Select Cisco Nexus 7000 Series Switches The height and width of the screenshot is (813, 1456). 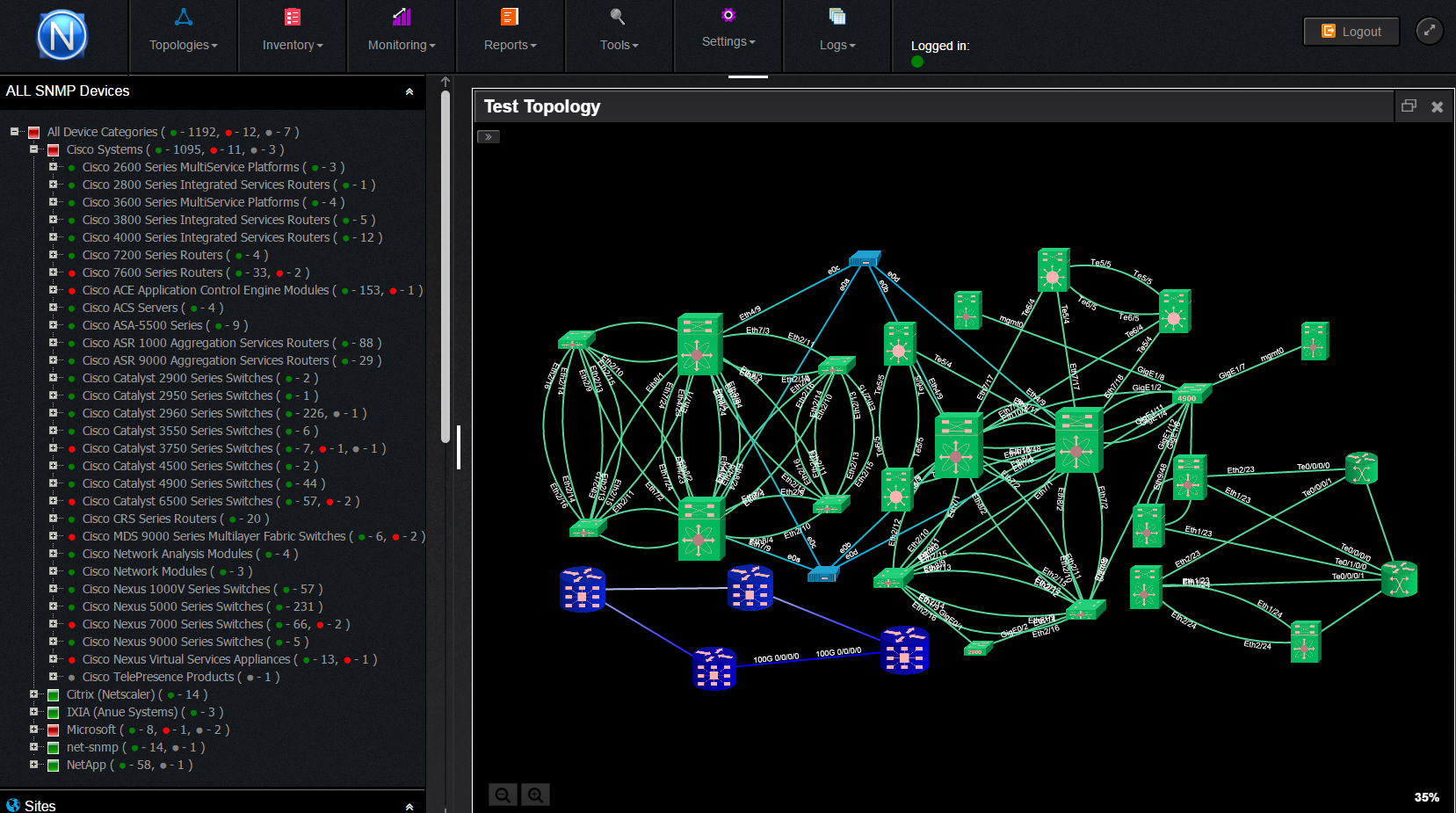click(x=172, y=624)
